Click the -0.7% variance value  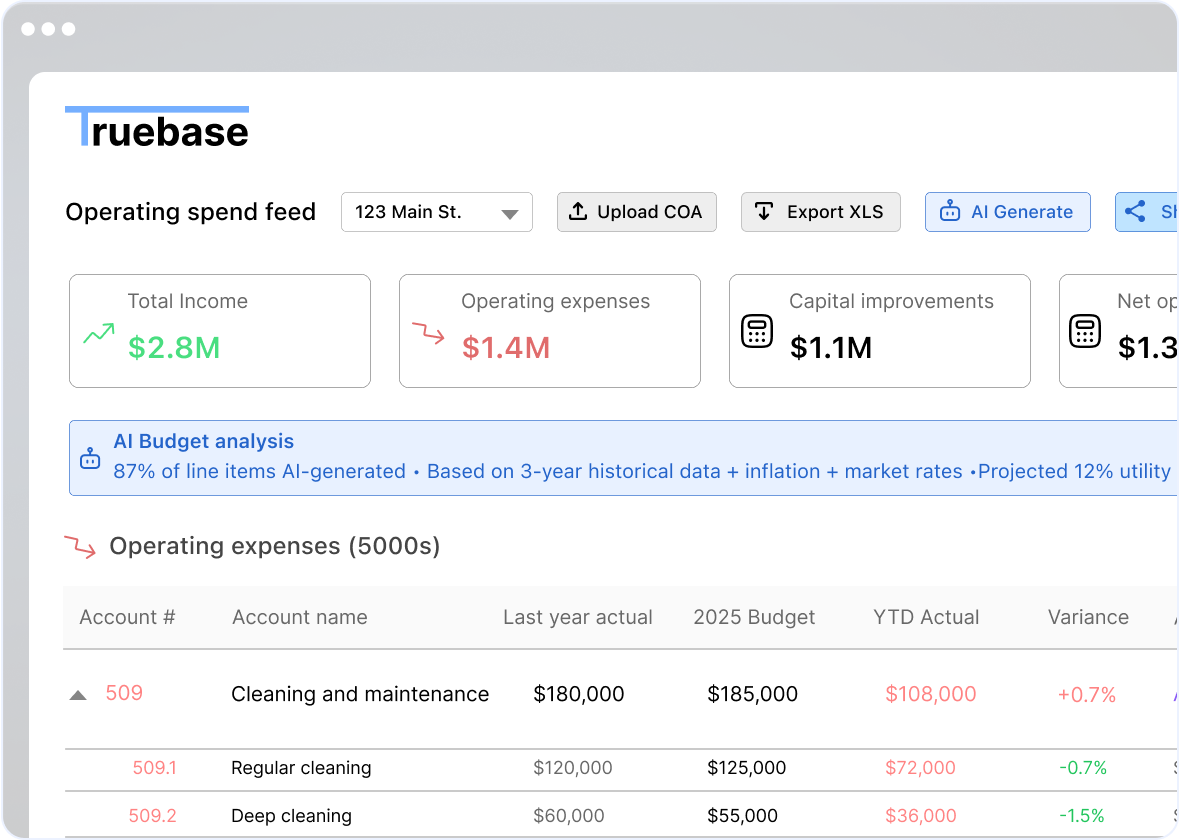tap(1083, 768)
